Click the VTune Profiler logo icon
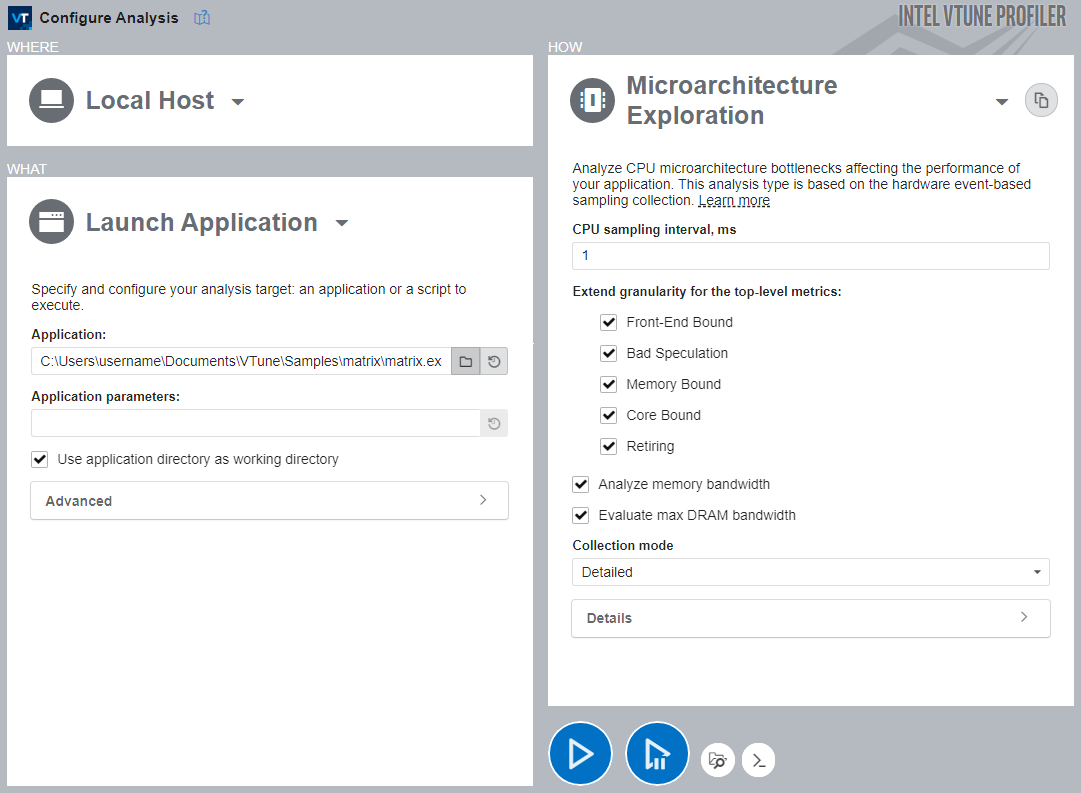The width and height of the screenshot is (1081, 793). click(19, 17)
